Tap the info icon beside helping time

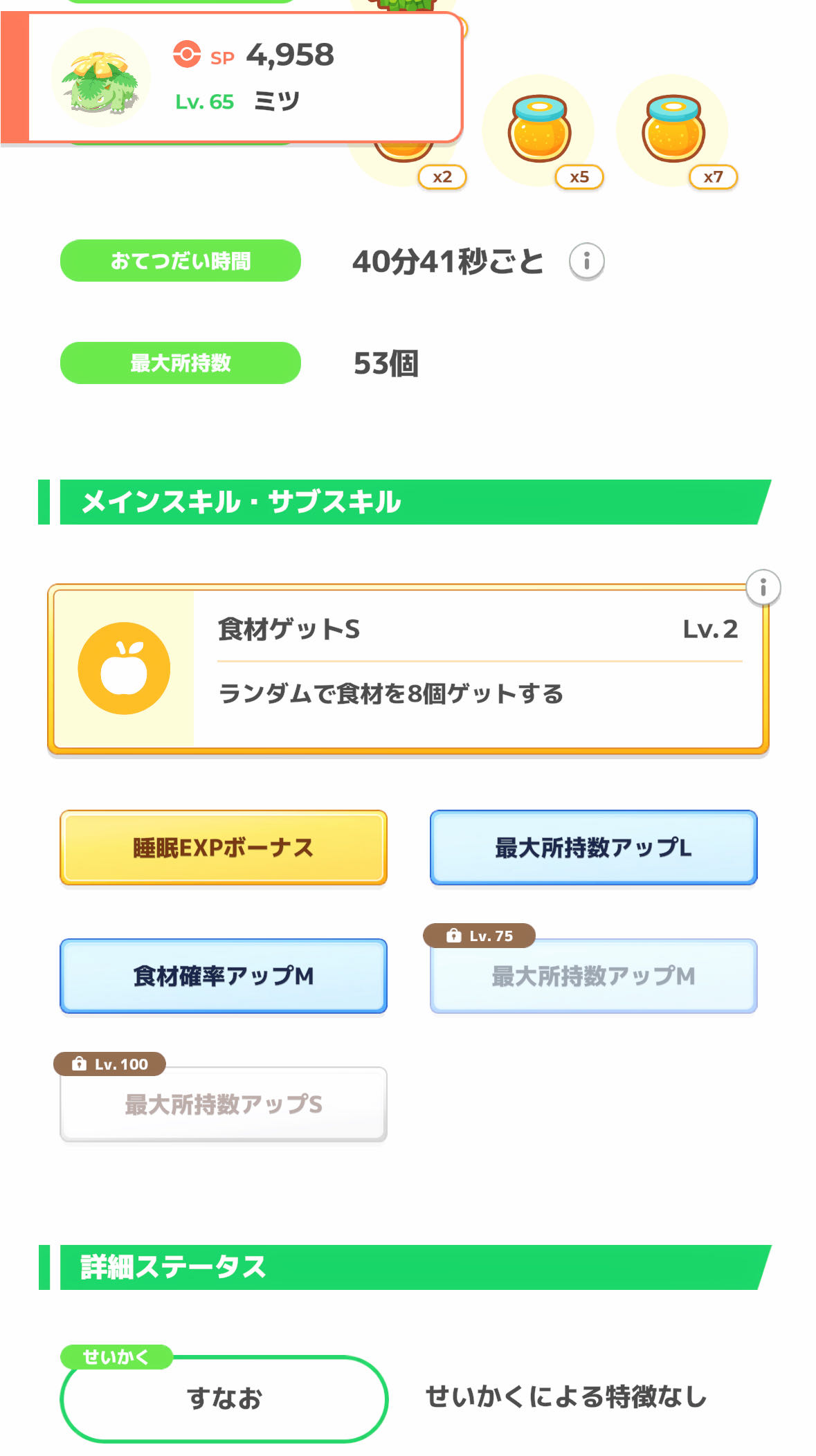[586, 262]
